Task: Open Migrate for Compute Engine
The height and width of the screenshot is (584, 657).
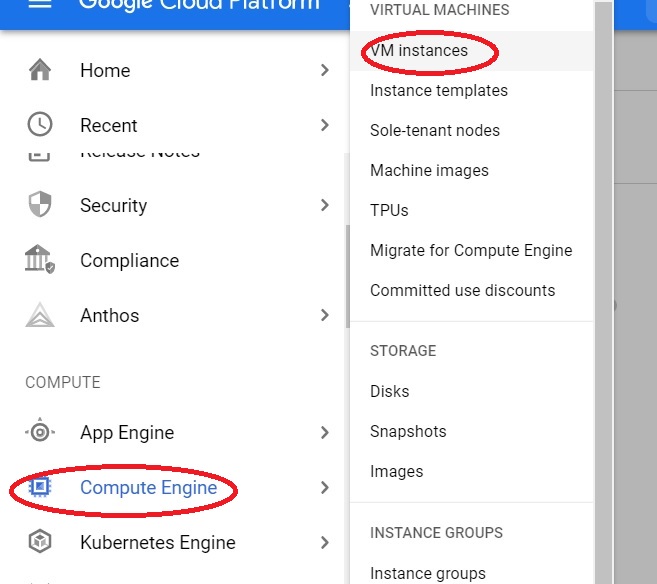Action: coord(472,251)
